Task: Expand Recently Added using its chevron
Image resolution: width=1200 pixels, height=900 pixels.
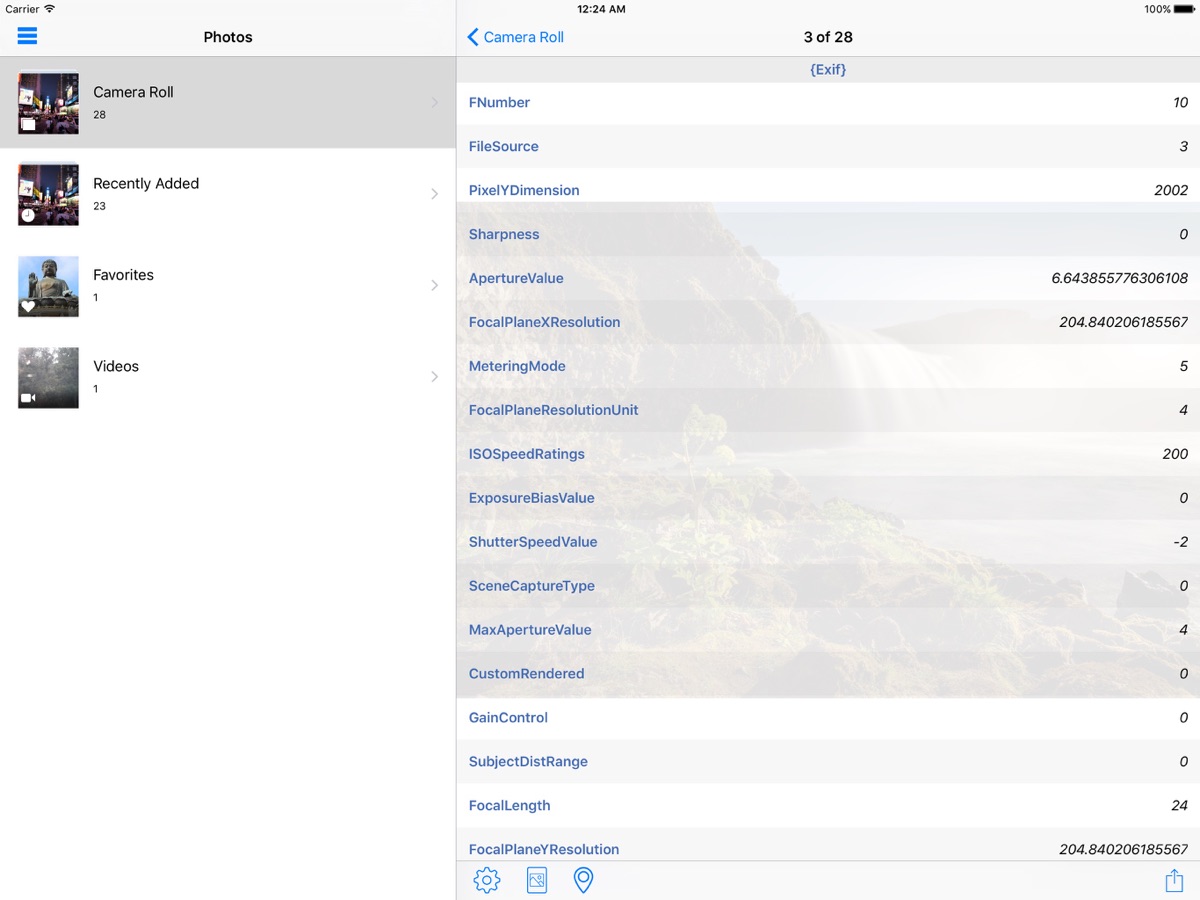Action: coord(434,194)
